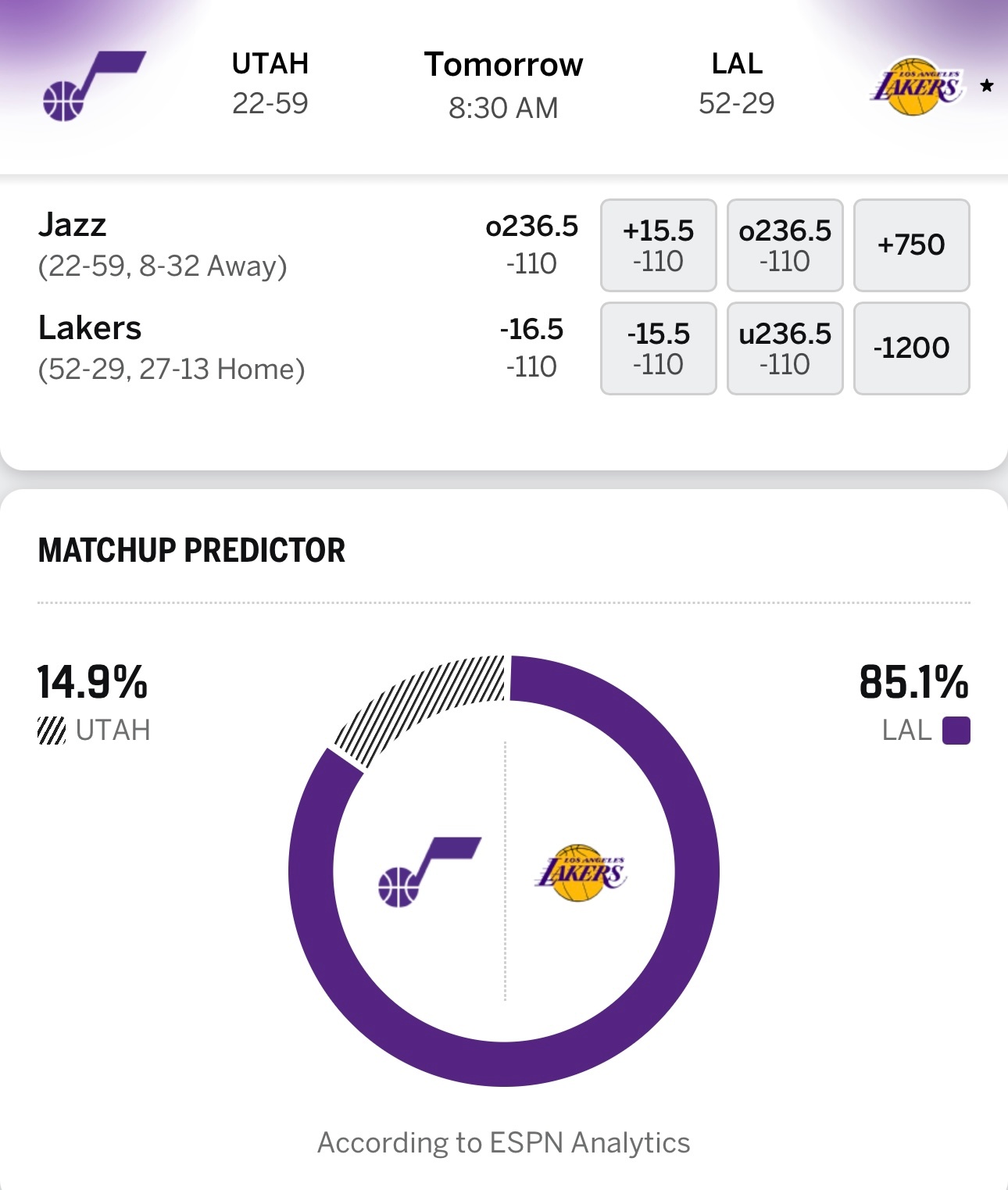Tap the star icon beside Lakers logo
This screenshot has width=1008, height=1190.
pos(987,85)
